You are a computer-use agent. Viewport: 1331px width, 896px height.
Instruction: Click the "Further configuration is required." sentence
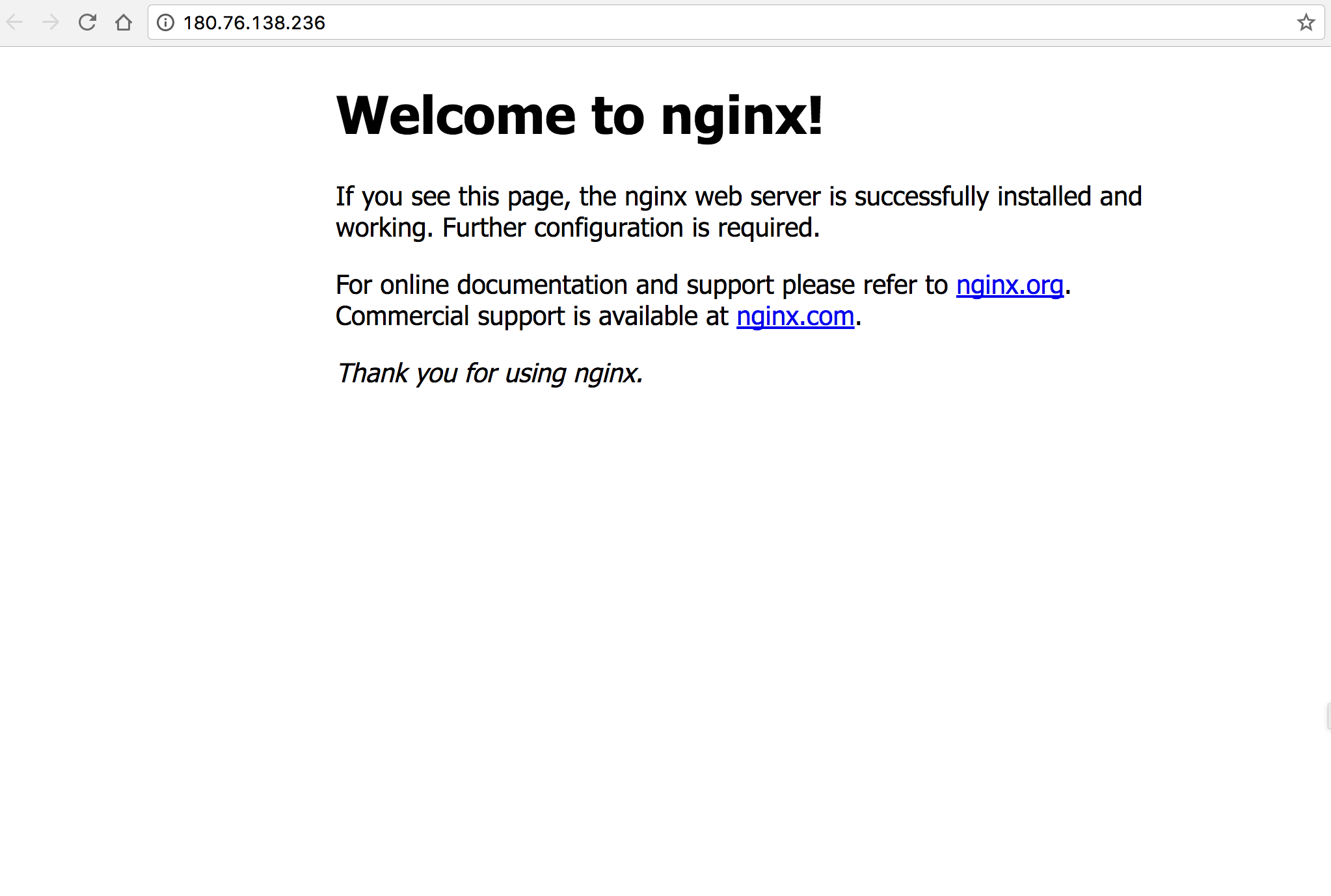click(631, 228)
